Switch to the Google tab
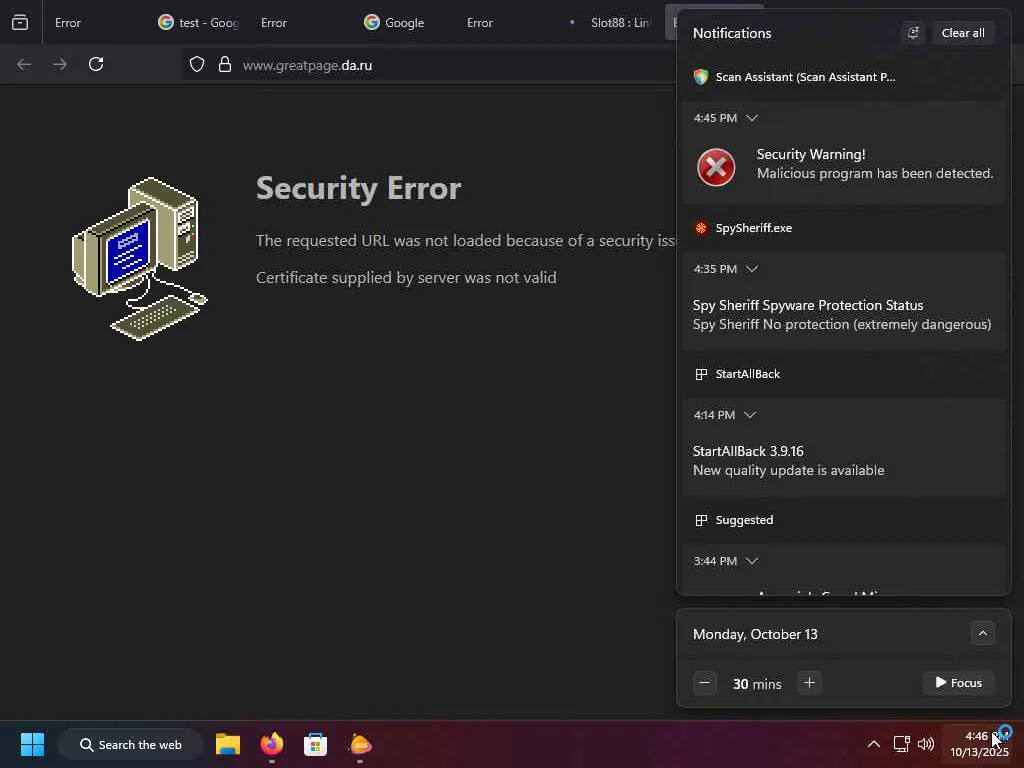The image size is (1024, 768). point(405,23)
